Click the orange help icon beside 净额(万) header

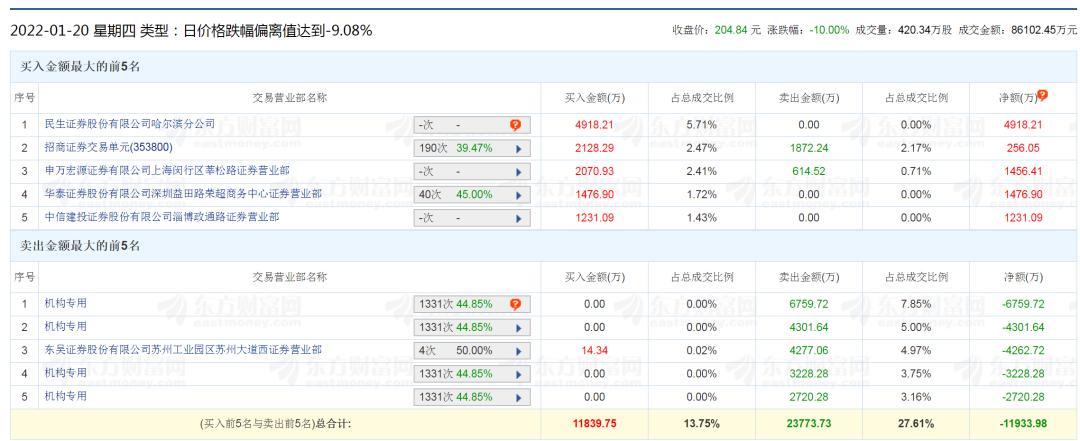pyautogui.click(x=1042, y=96)
